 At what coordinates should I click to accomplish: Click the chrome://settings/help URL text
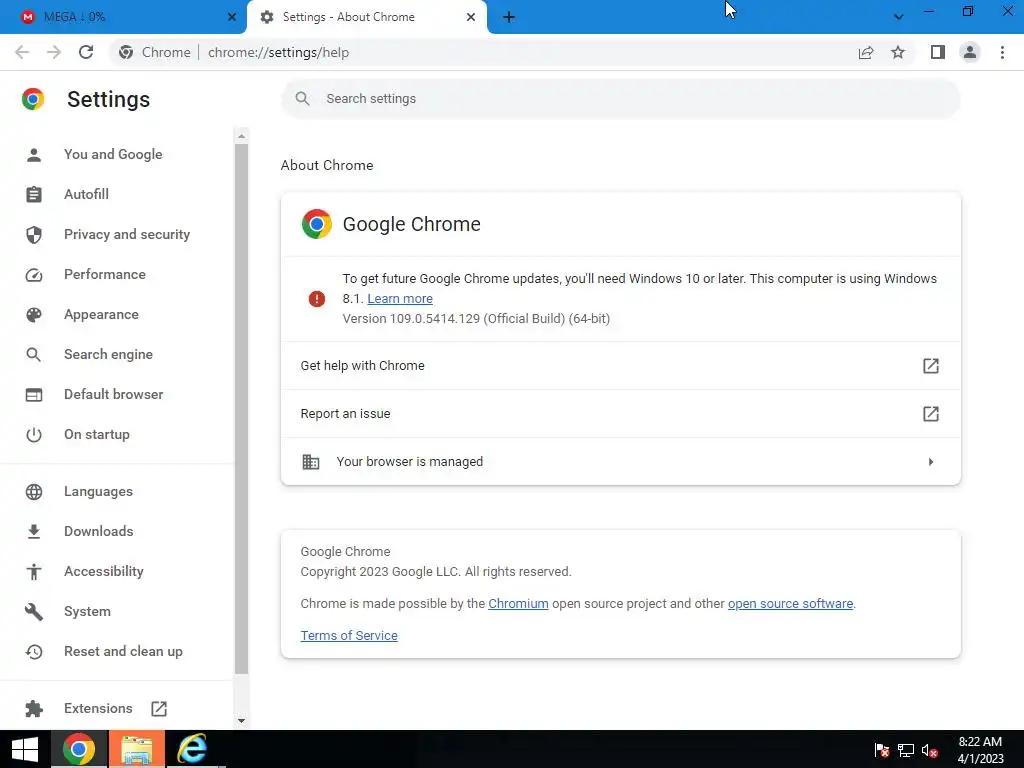pyautogui.click(x=278, y=52)
